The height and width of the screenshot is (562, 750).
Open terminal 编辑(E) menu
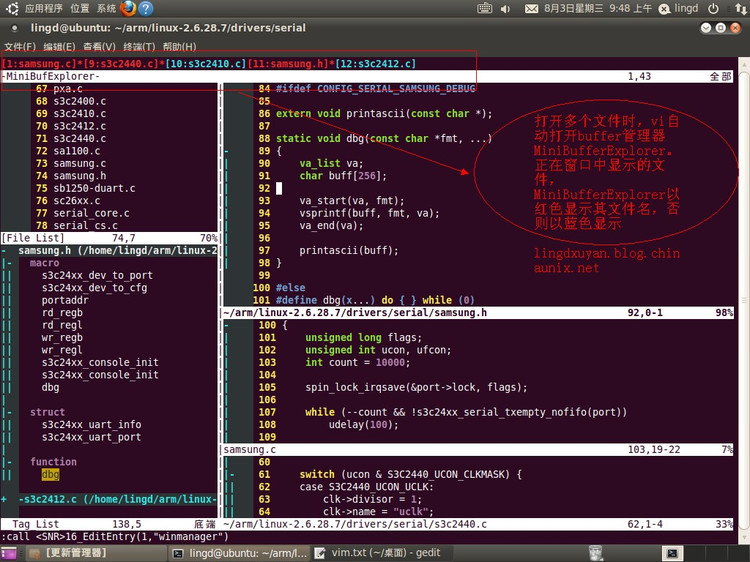(x=59, y=46)
